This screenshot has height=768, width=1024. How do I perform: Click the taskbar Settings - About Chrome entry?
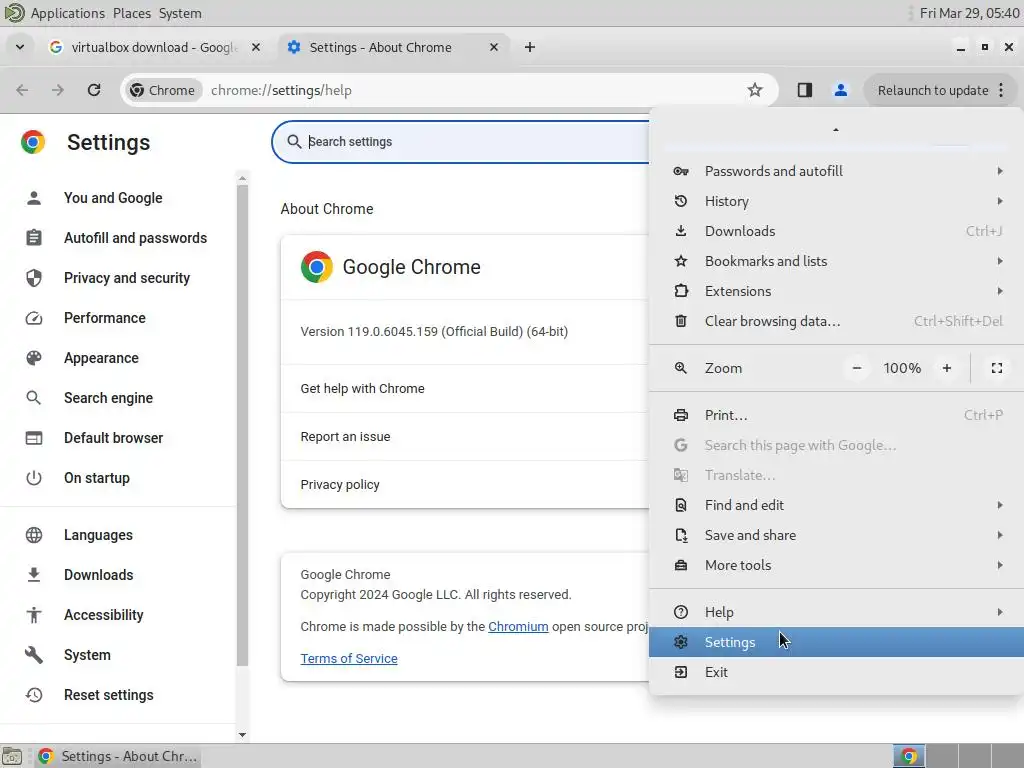pyautogui.click(x=118, y=756)
